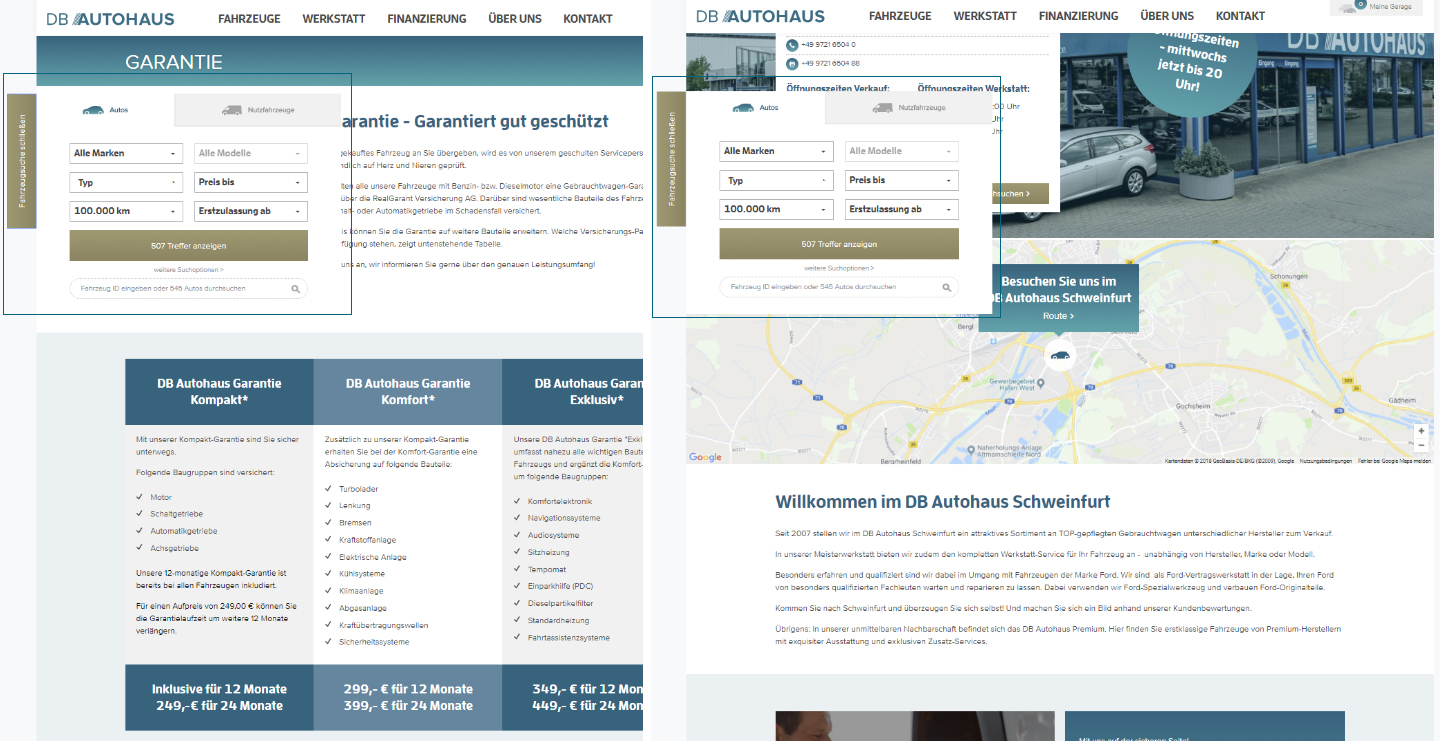The image size is (1440, 741).
Task: Open 100.000 km dropdown on Schweinfurt homepage
Action: click(776, 209)
